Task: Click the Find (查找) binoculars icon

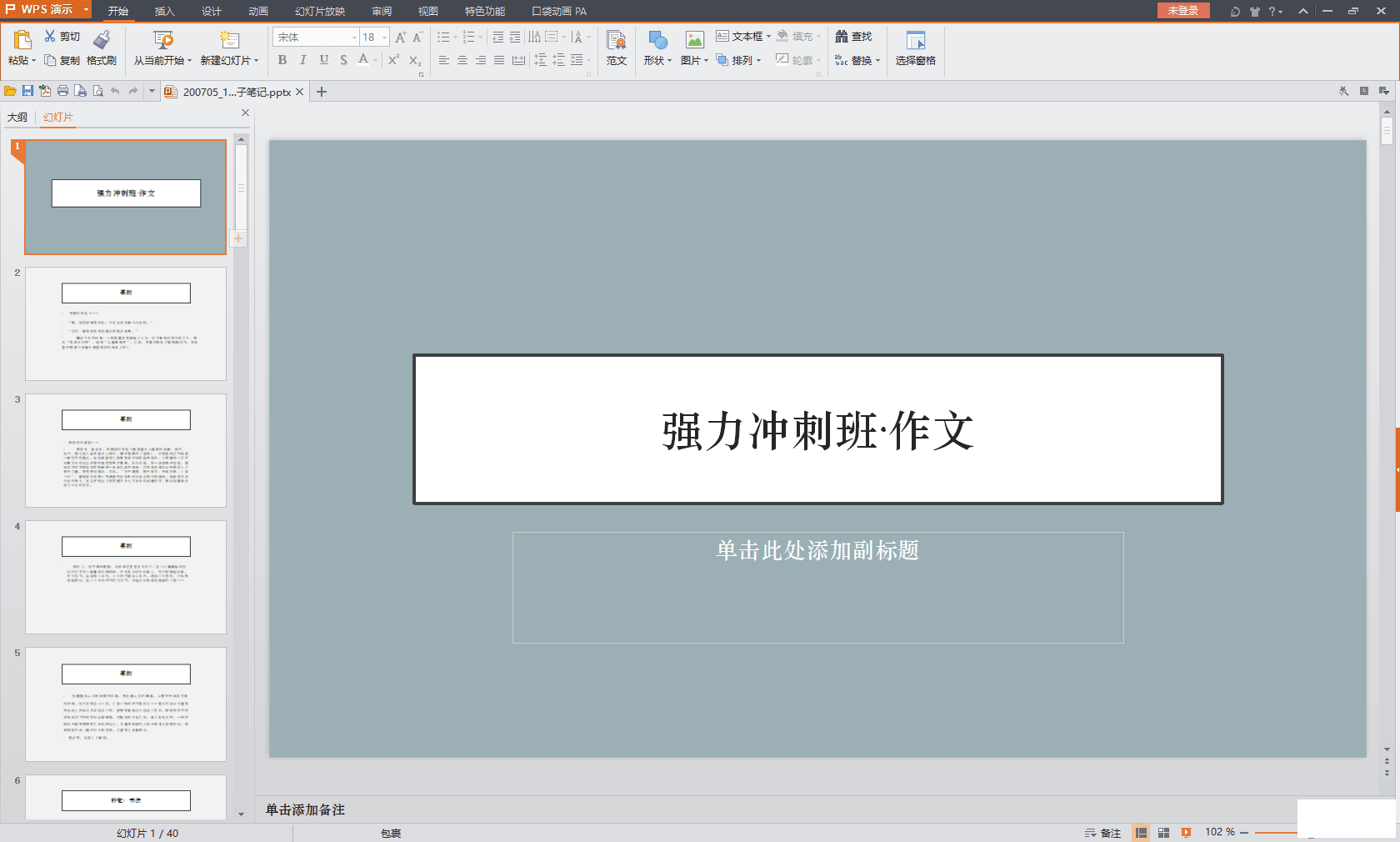Action: [842, 36]
